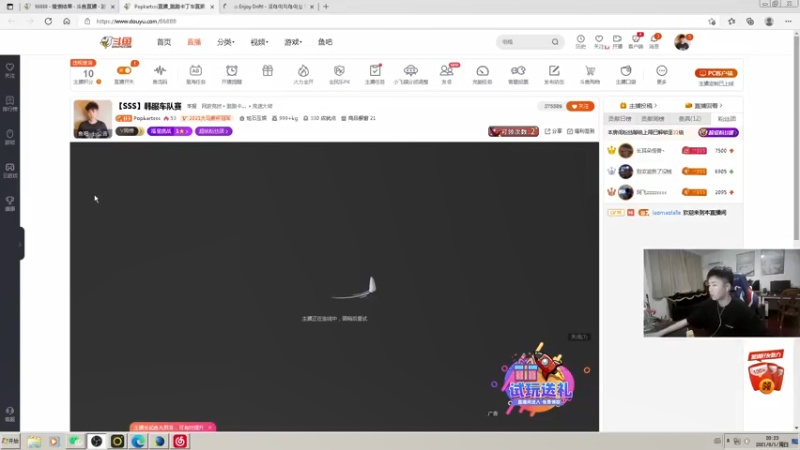The height and width of the screenshot is (450, 800).
Task: Click the trophy icon in left sidebar
Action: point(10,203)
